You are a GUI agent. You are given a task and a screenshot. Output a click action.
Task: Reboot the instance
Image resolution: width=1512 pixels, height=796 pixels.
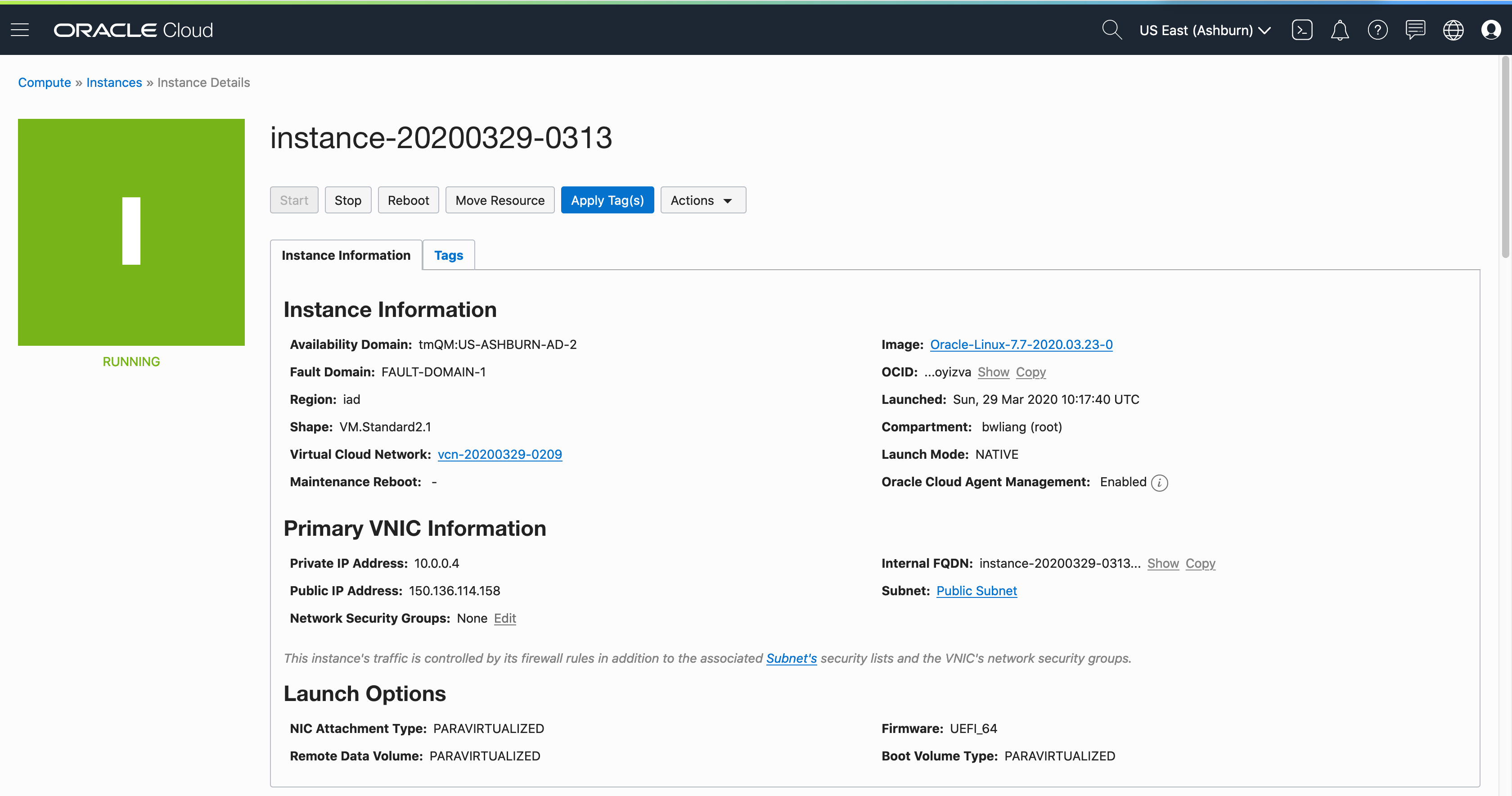click(x=409, y=200)
